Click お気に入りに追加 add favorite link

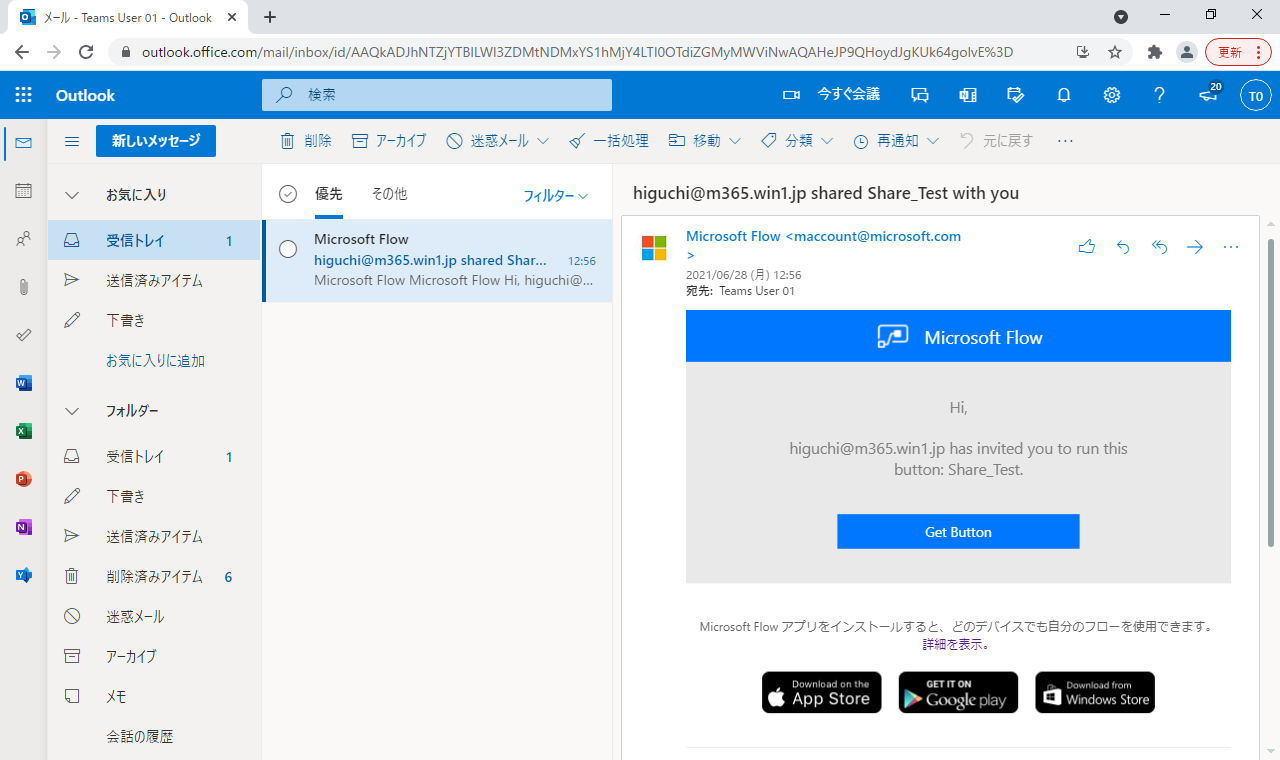[156, 361]
